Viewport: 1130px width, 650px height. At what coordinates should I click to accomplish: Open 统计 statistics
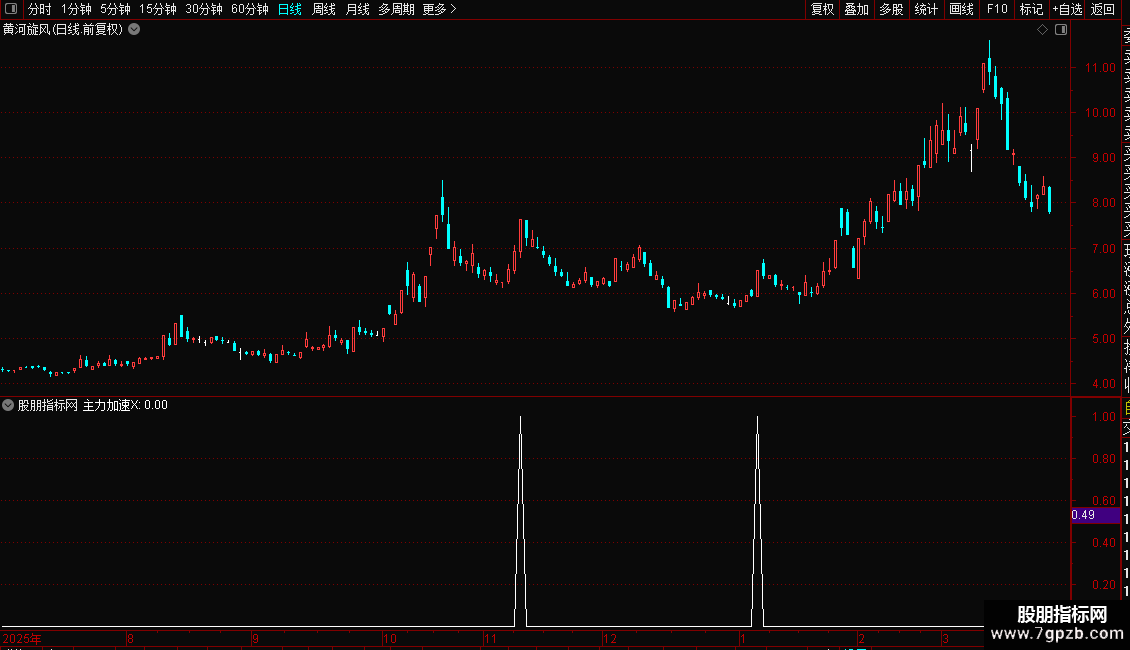[x=926, y=9]
